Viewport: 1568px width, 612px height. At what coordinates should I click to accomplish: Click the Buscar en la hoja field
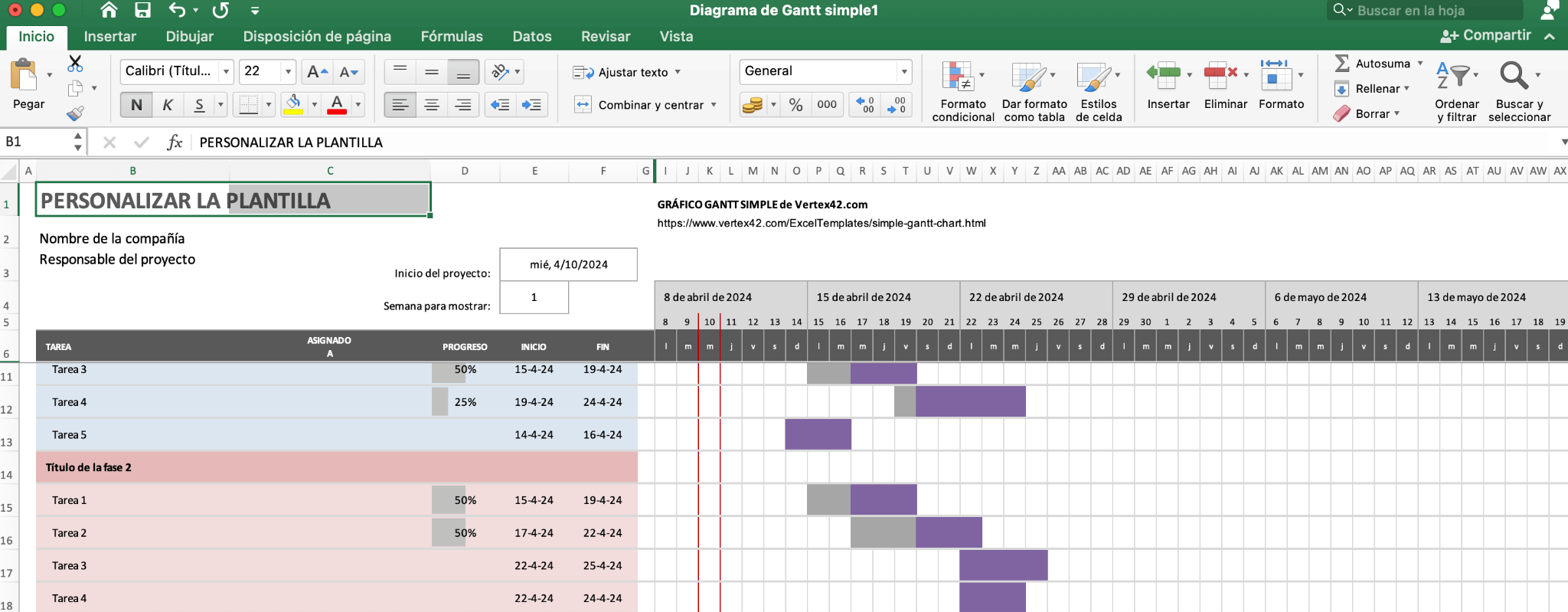[1432, 11]
